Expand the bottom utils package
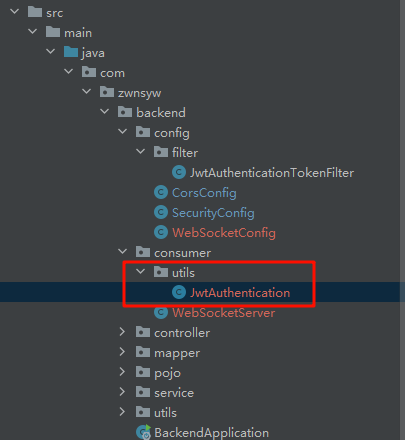The image size is (405, 440). (x=122, y=412)
